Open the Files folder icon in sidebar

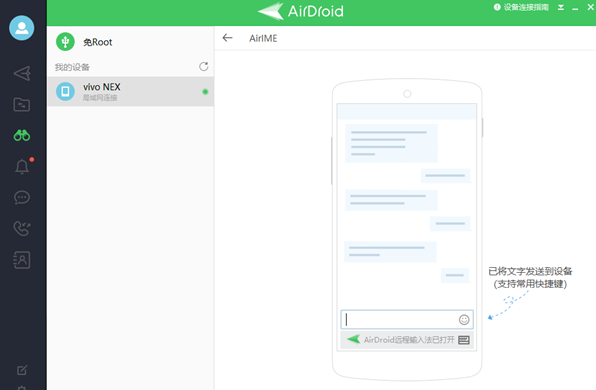click(22, 105)
